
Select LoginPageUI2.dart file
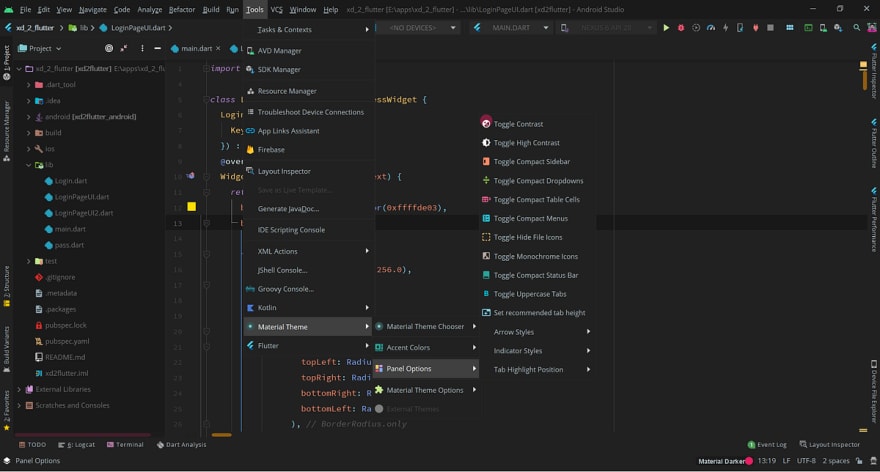click(84, 213)
